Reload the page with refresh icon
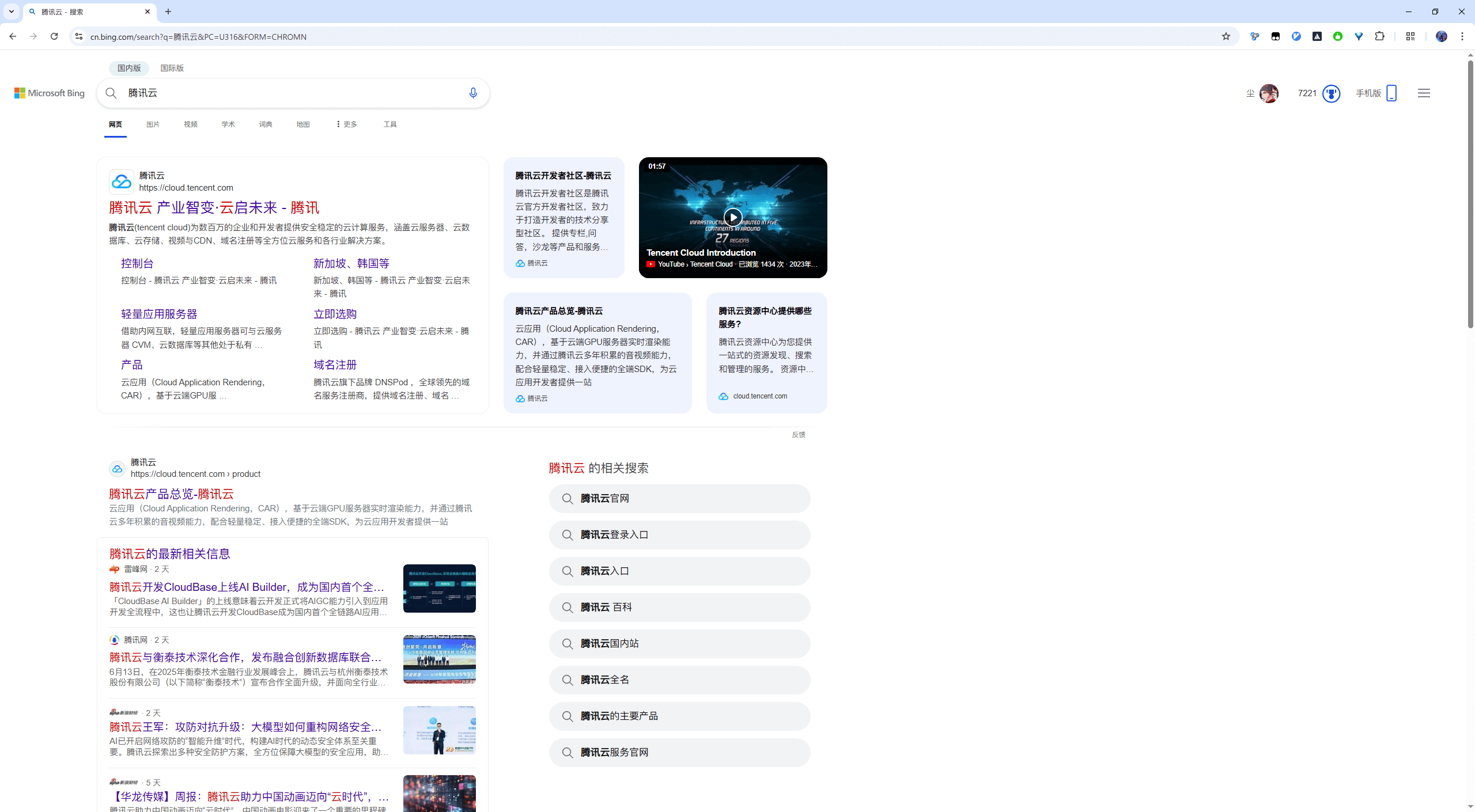This screenshot has width=1475, height=812. point(54,36)
